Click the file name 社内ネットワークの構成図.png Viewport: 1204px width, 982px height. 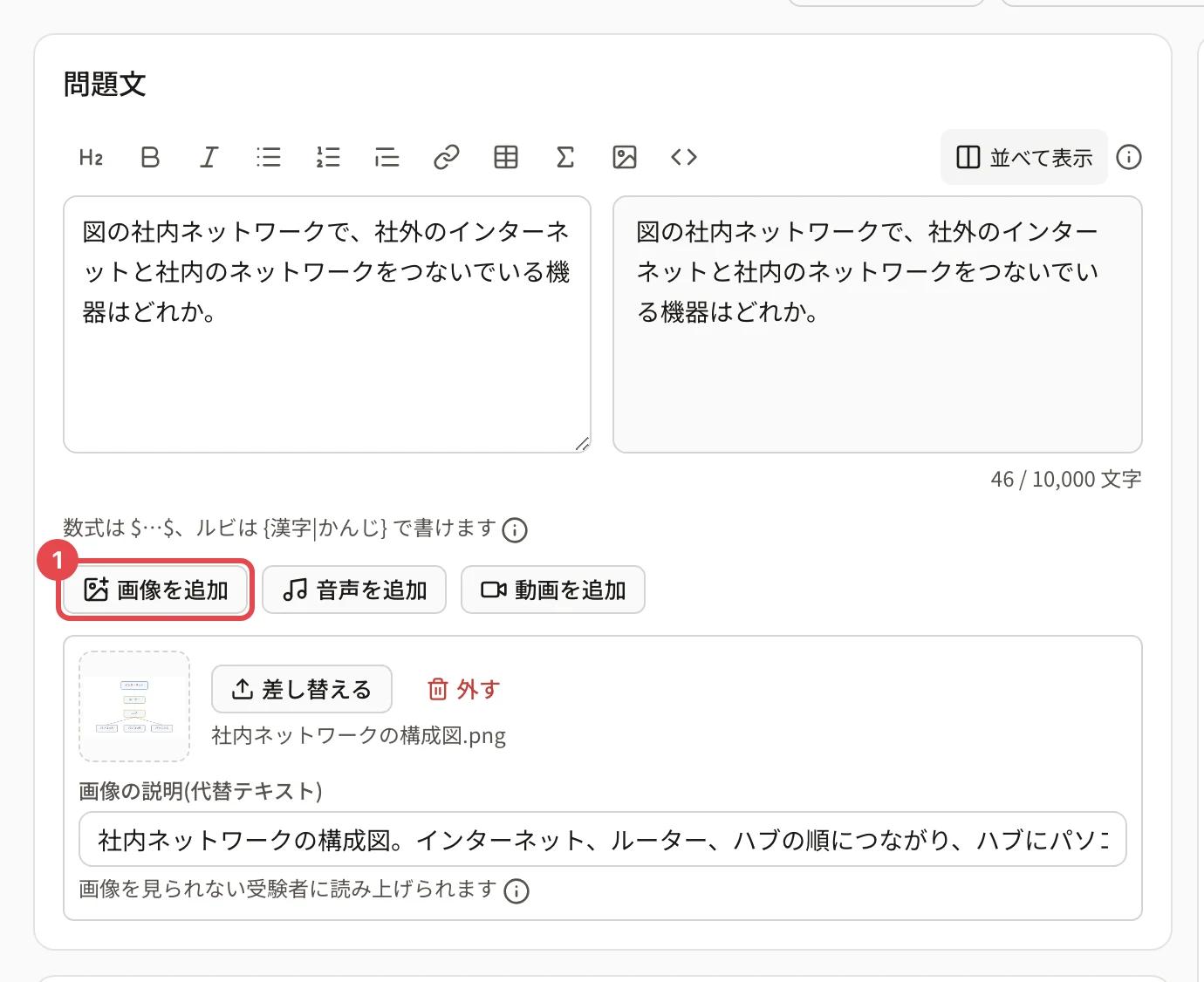click(359, 735)
